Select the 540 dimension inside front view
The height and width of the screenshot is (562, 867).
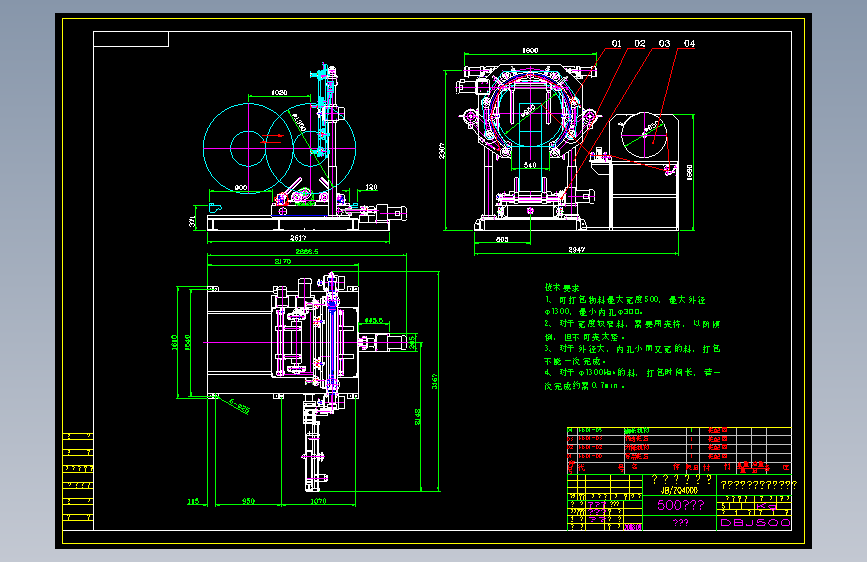pyautogui.click(x=530, y=165)
